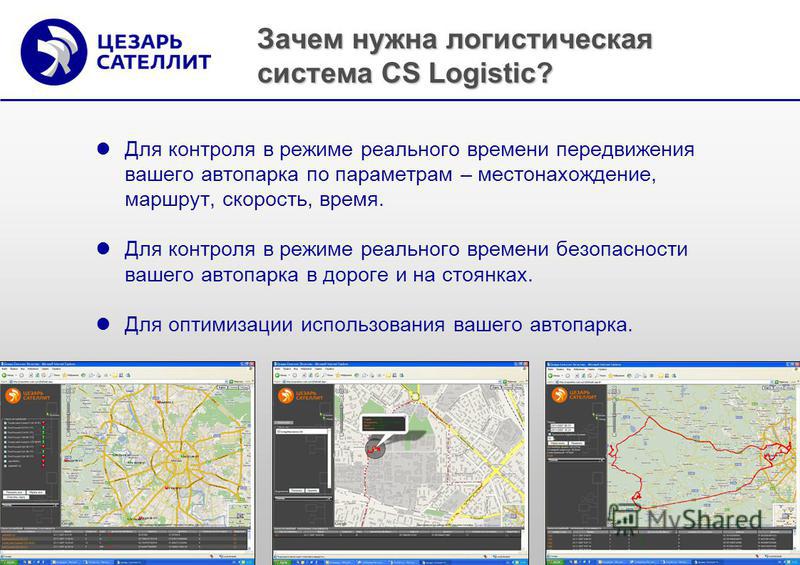Click overview mini-map on street-level map
This screenshot has height=565, width=800.
513,515
